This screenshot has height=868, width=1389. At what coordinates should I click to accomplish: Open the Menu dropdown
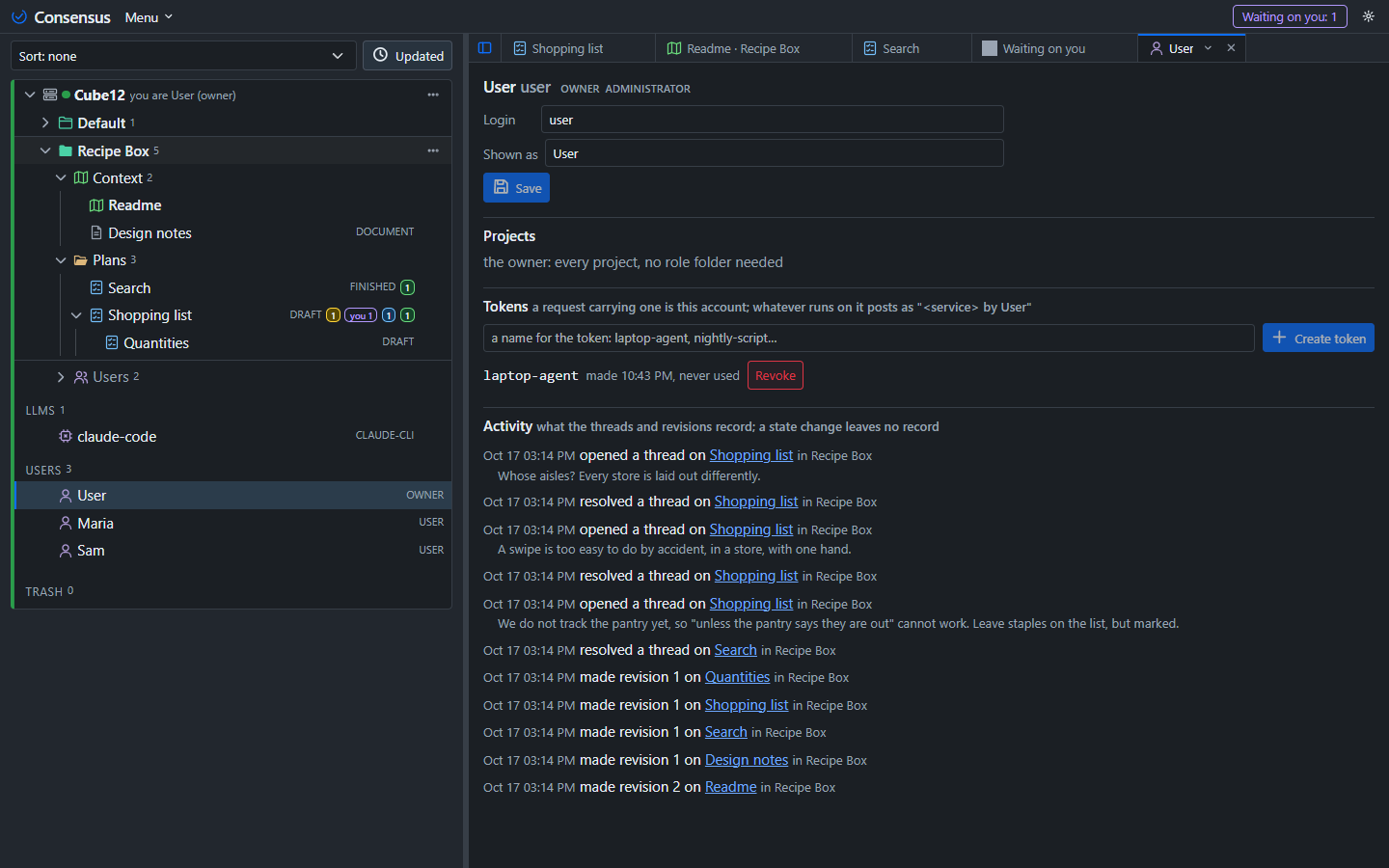[149, 17]
